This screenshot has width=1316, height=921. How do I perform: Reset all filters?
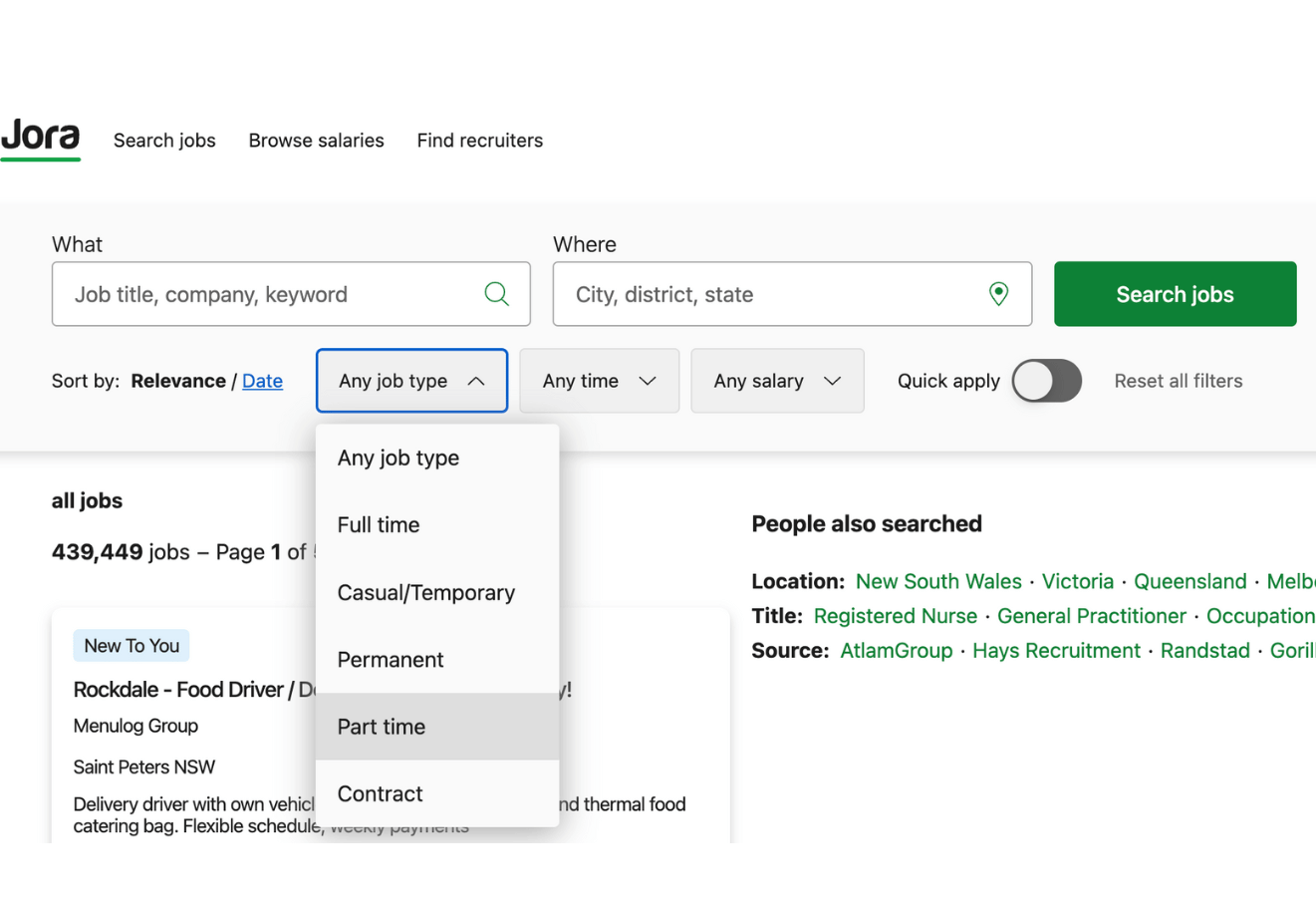1178,381
